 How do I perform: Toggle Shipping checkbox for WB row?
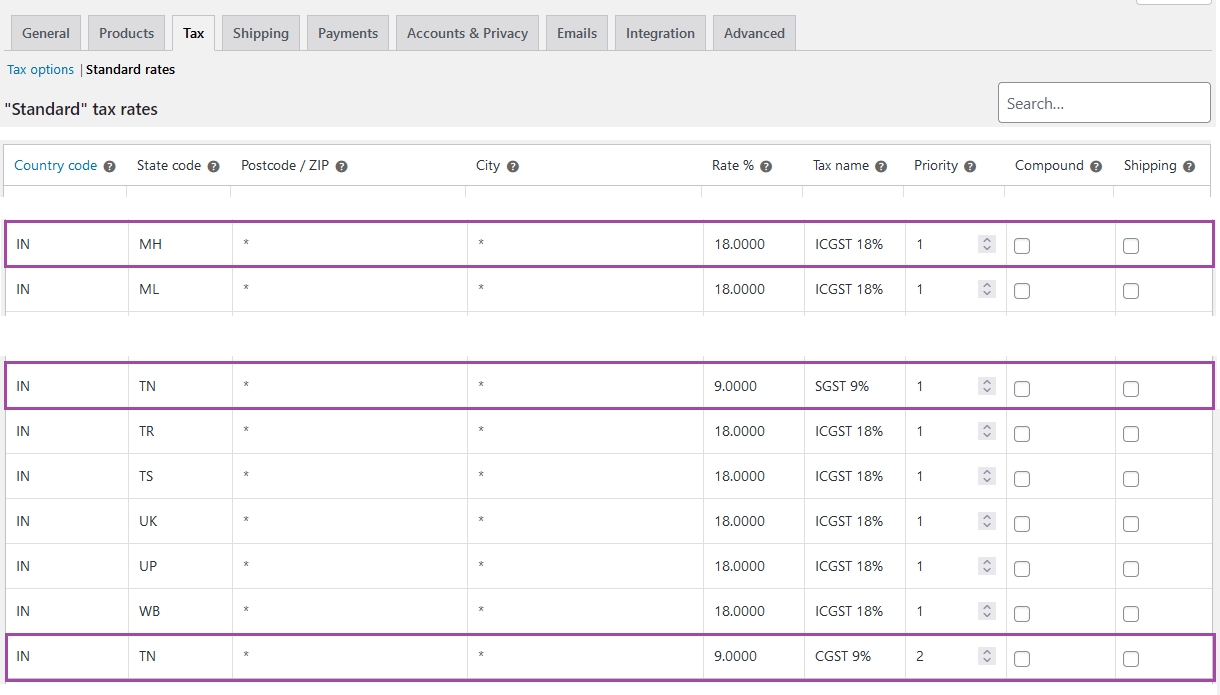(1131, 613)
